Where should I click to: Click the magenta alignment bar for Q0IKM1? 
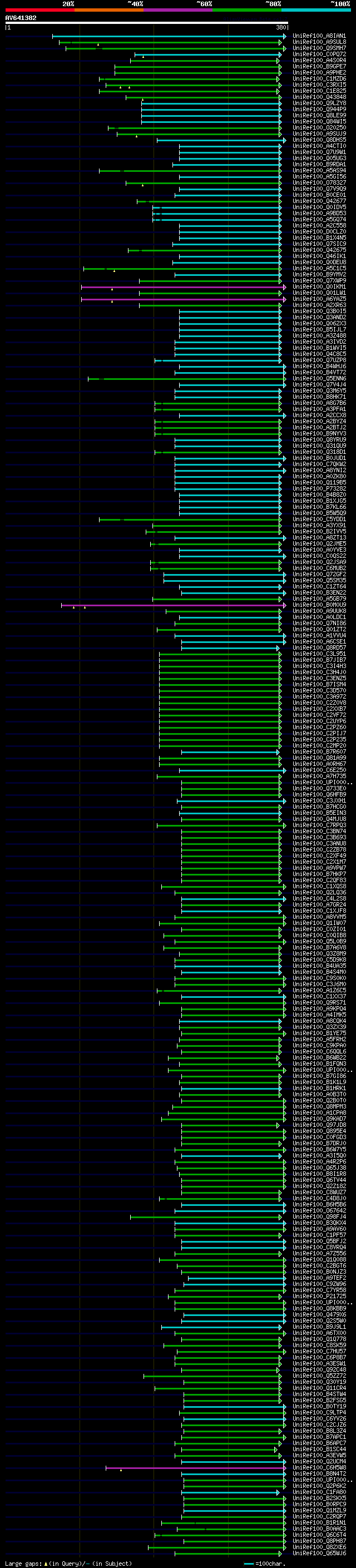coord(183,286)
